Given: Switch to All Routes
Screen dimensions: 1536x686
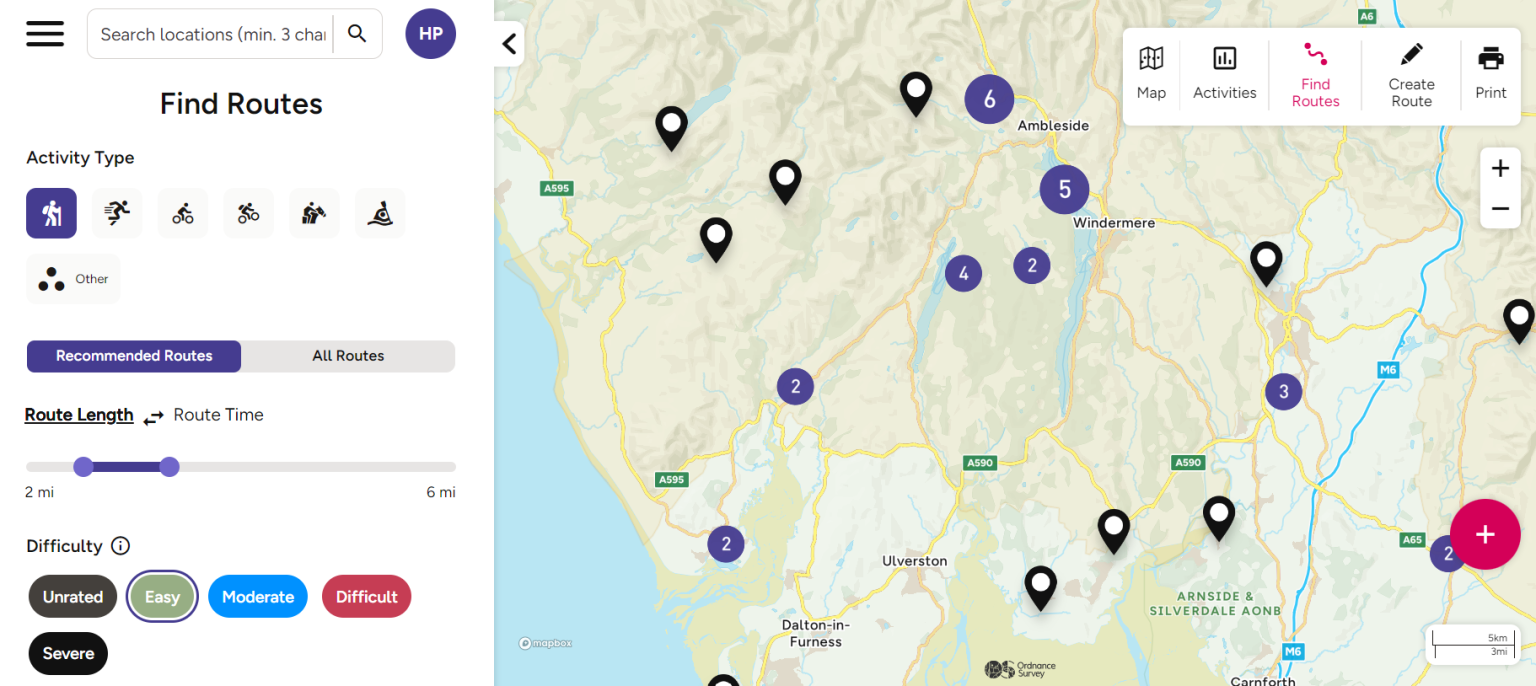Looking at the screenshot, I should [348, 356].
